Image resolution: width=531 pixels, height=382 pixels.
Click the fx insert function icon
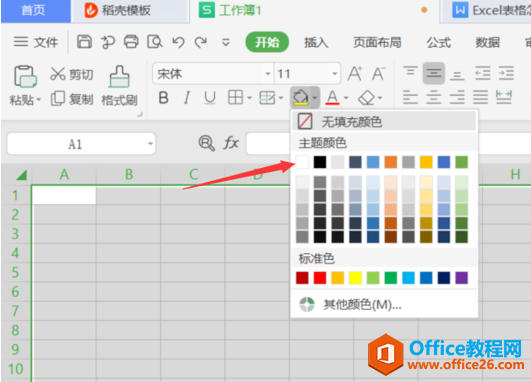pyautogui.click(x=231, y=143)
